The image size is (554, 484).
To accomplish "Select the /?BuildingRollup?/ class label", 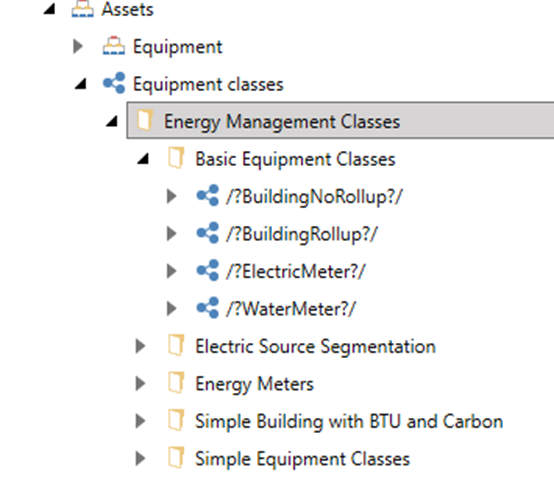I will [x=302, y=234].
